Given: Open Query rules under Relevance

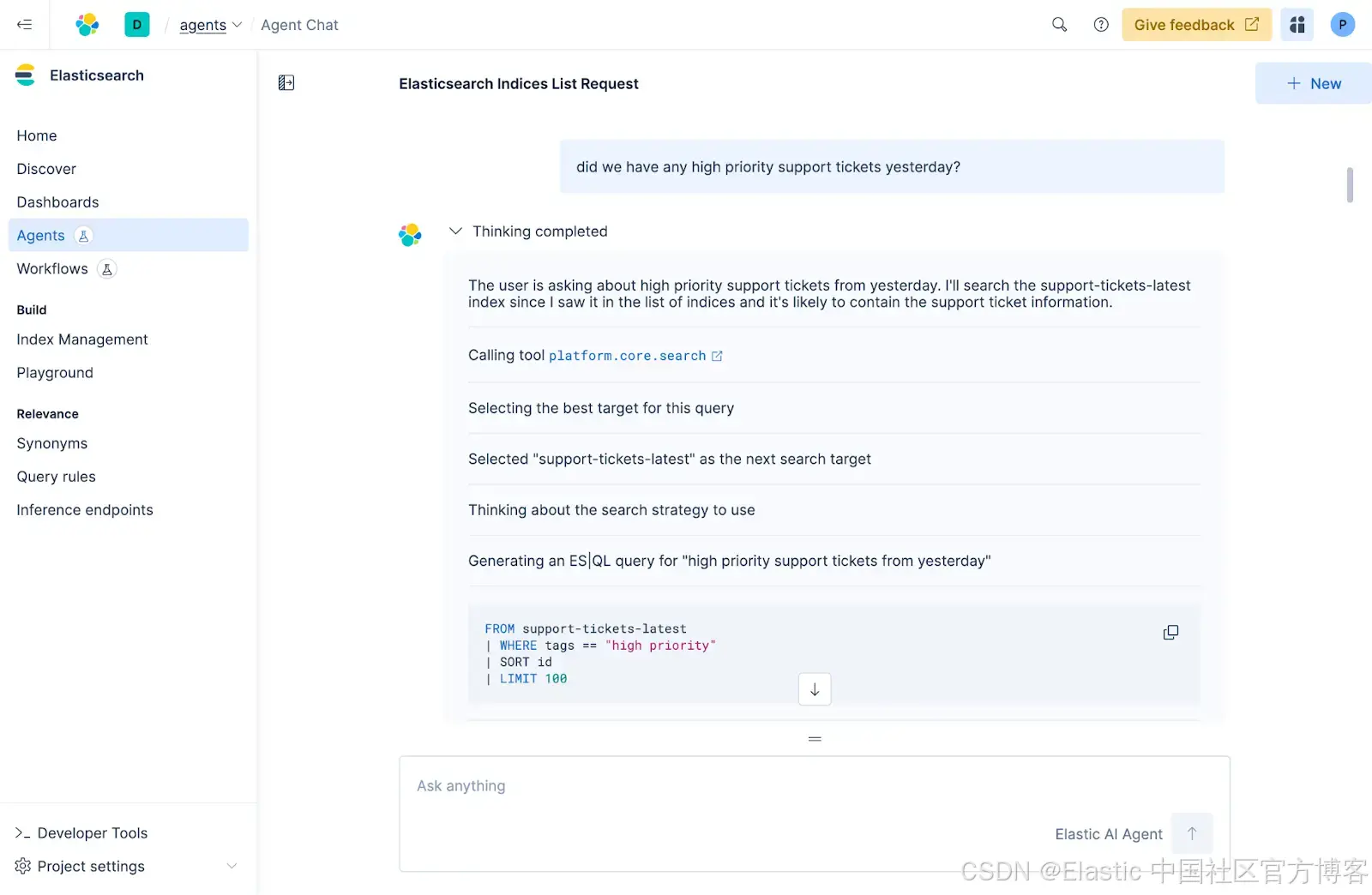Looking at the screenshot, I should (57, 477).
